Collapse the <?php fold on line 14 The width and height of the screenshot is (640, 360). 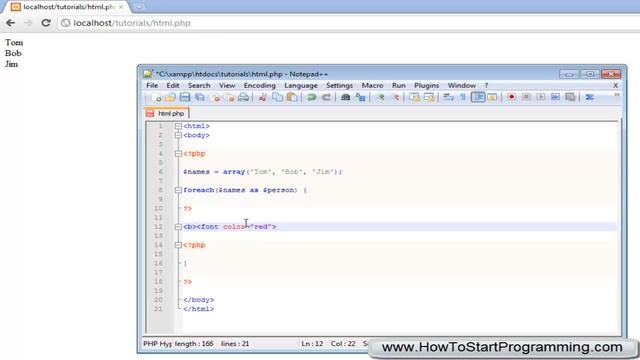[x=178, y=245]
